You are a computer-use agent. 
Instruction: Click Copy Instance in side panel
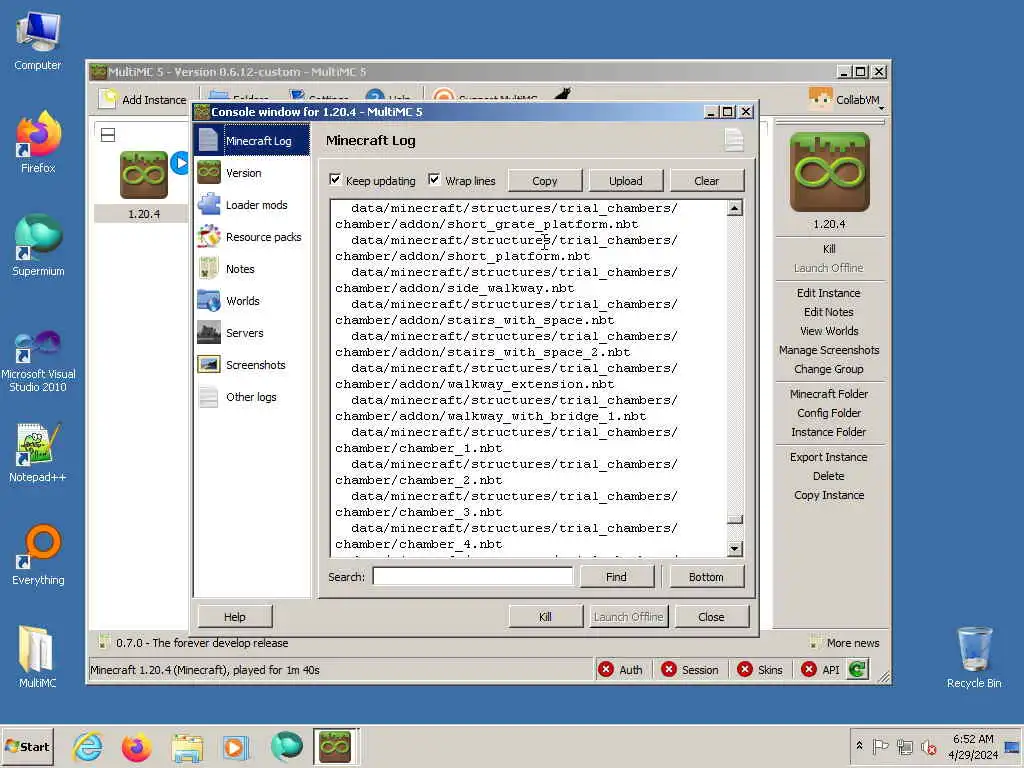829,495
